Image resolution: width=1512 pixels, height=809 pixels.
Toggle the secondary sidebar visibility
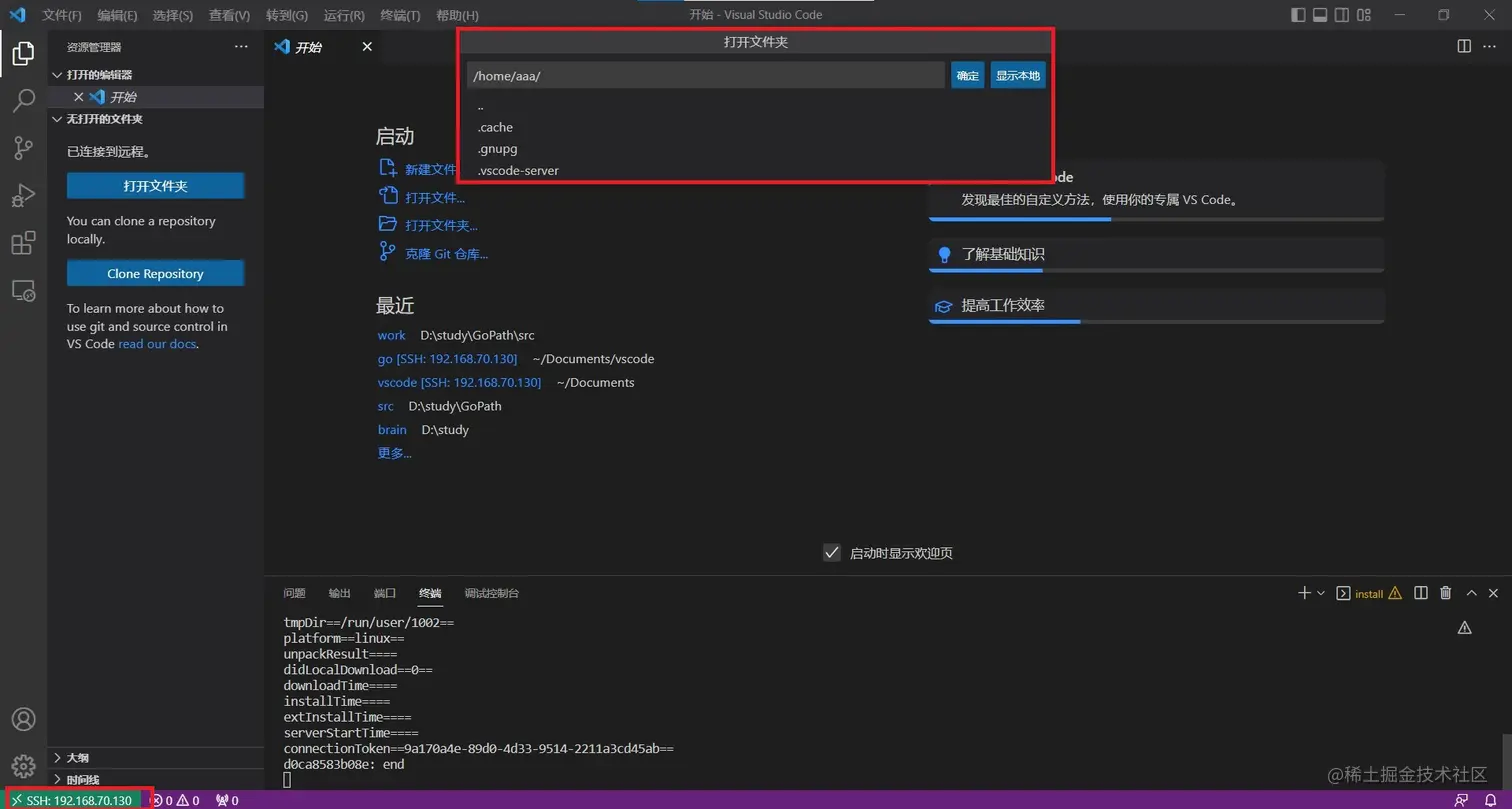[1343, 15]
